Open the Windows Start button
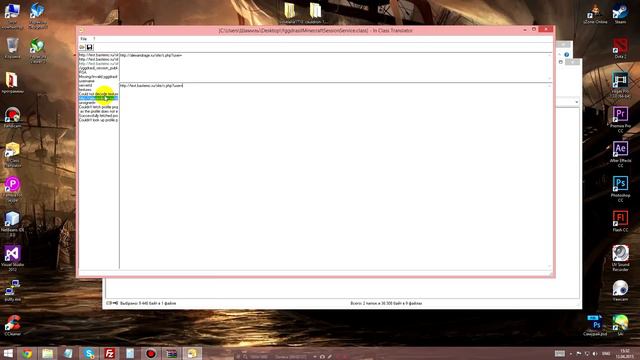Screen dimensions: 640x360 pos(8,353)
